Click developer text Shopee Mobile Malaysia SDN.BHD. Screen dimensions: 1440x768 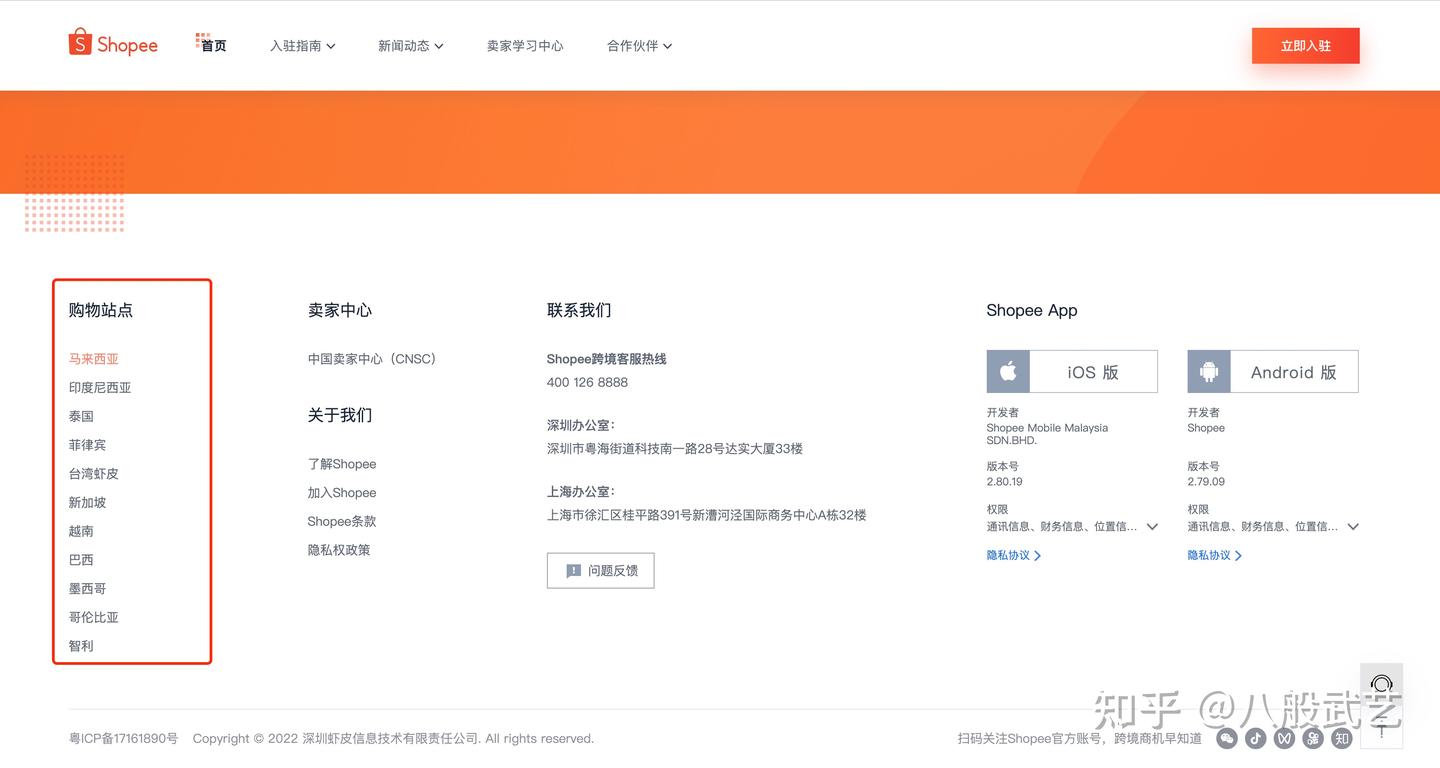point(1047,434)
